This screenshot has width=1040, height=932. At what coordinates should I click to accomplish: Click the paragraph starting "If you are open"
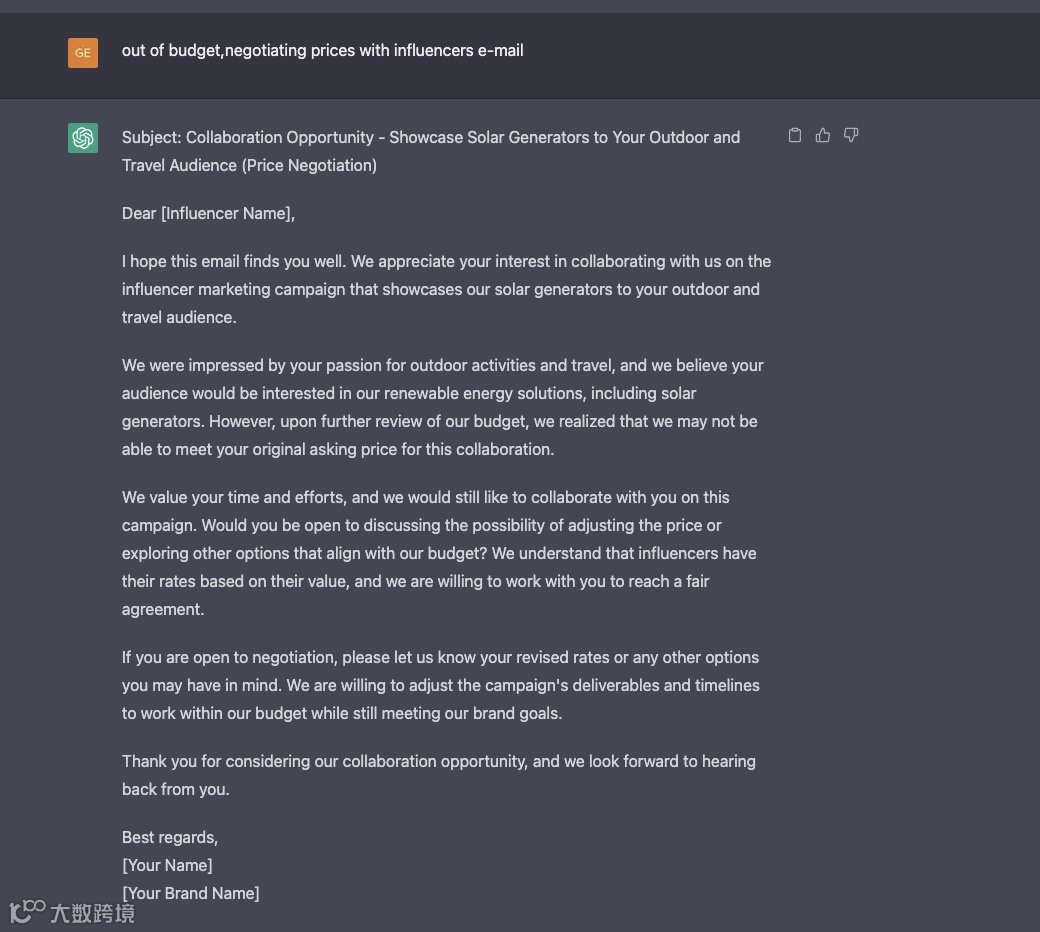(440, 685)
